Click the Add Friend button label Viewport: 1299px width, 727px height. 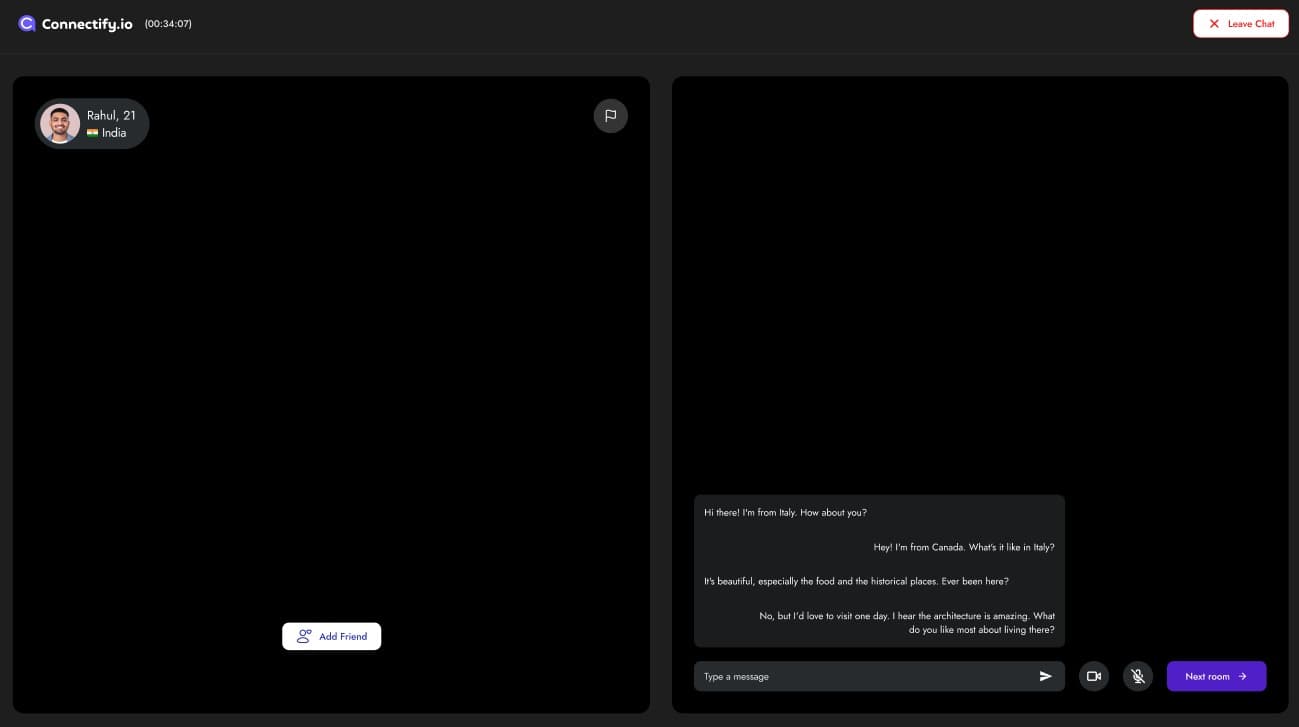coord(343,636)
